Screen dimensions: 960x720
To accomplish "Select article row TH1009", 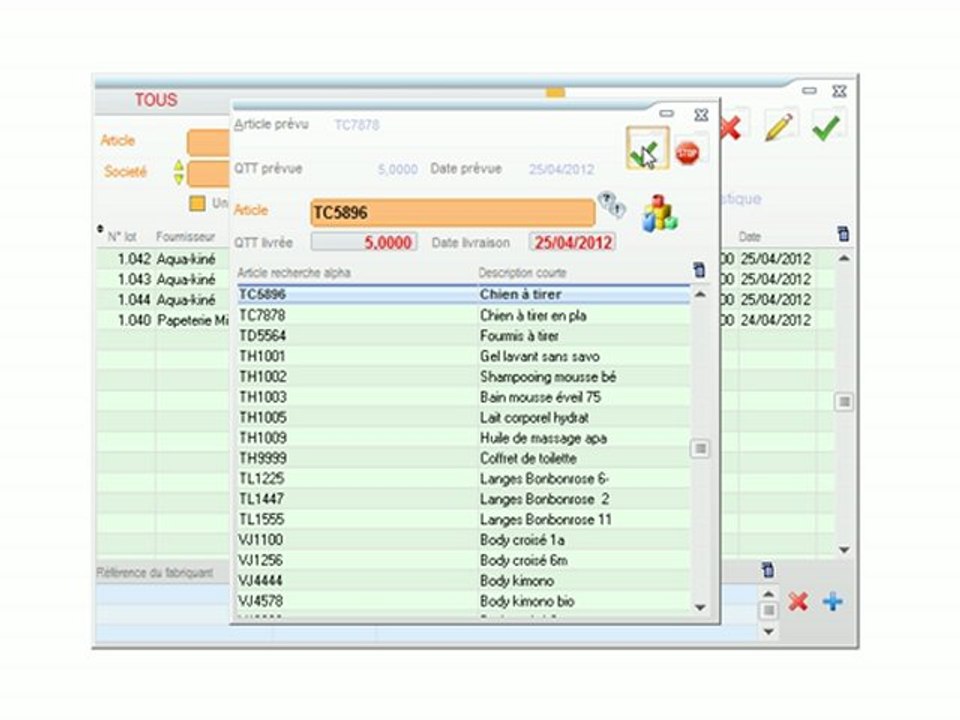I will (463, 438).
